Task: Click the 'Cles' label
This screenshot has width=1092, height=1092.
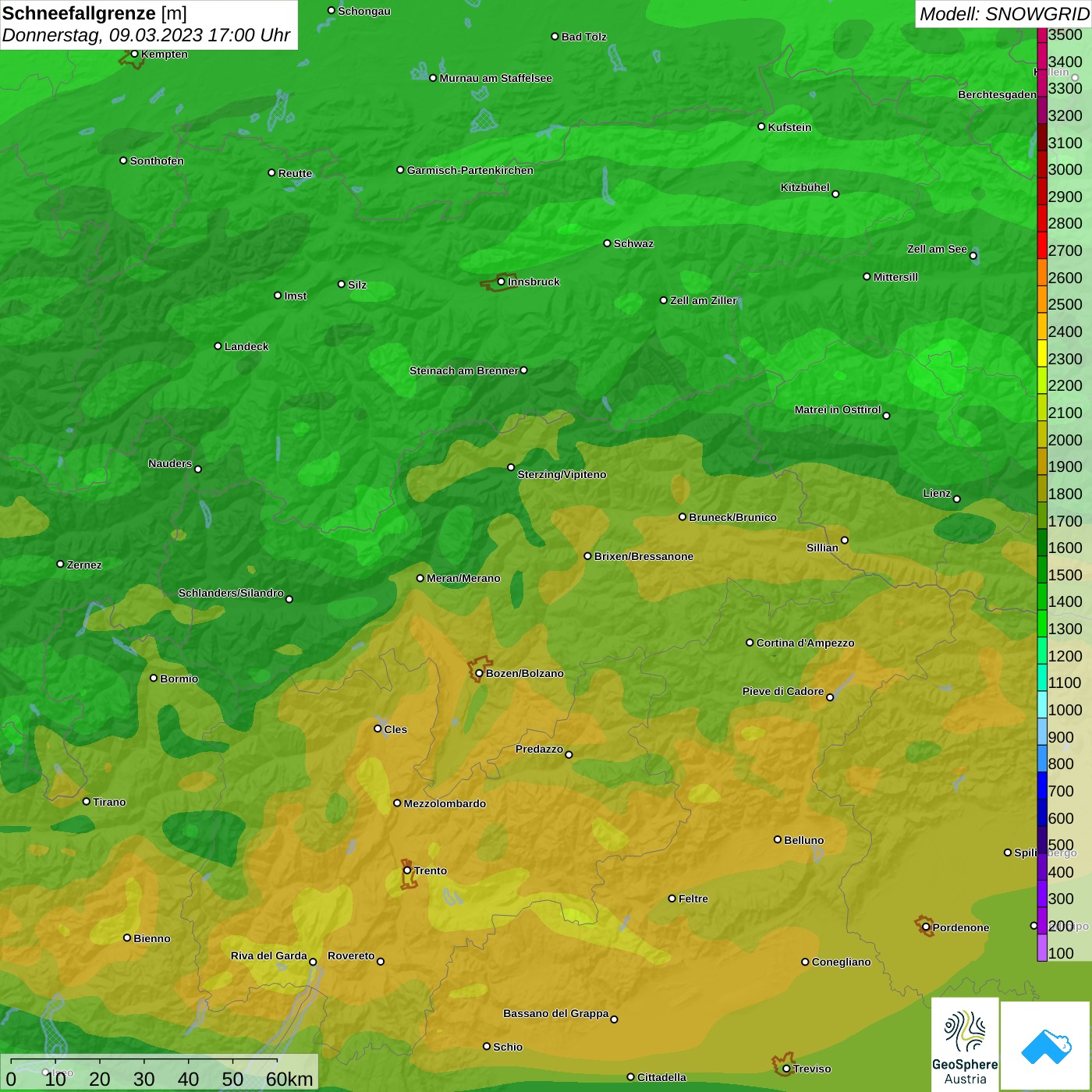Action: 395,729
